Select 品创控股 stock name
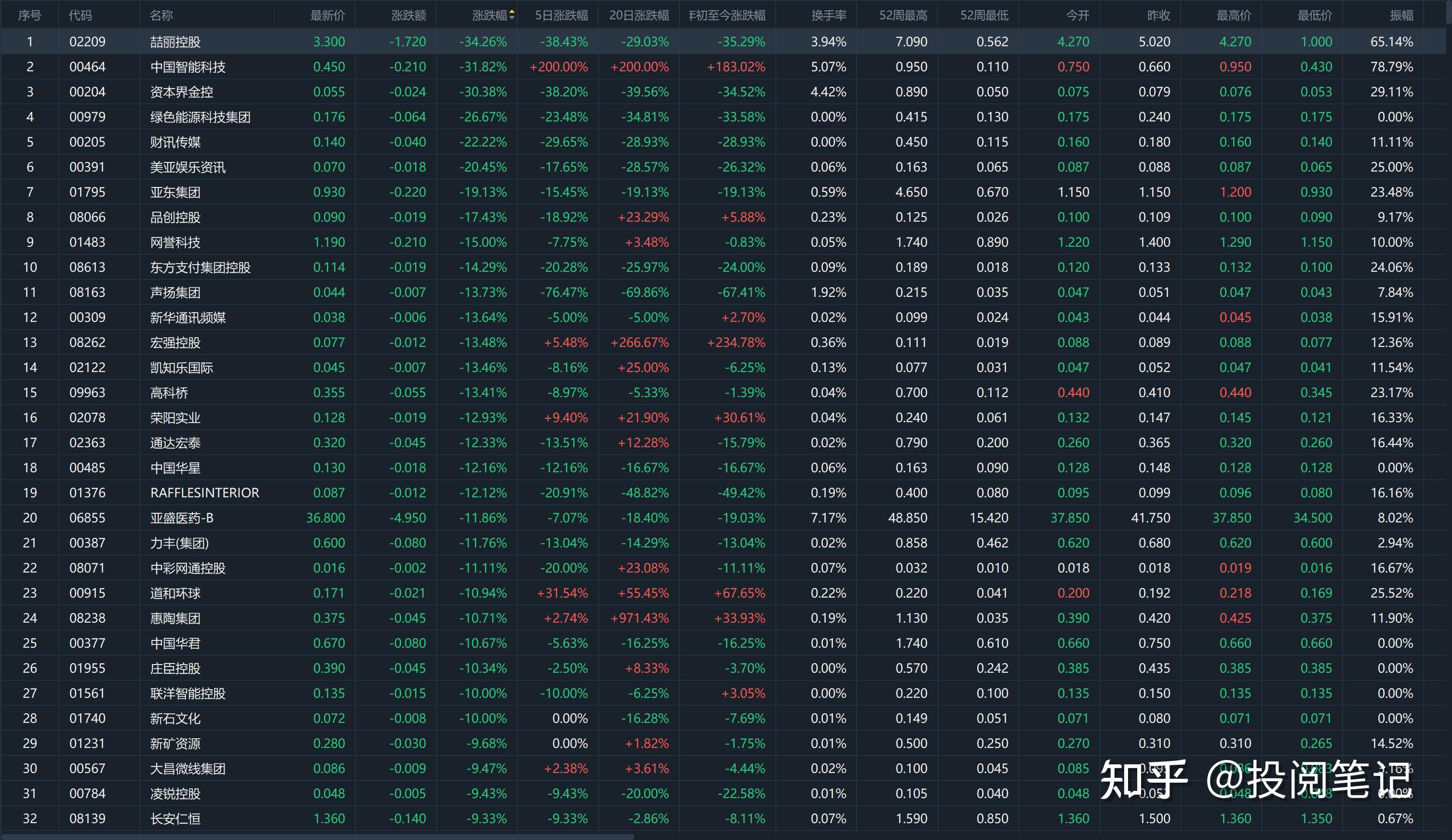 175,217
